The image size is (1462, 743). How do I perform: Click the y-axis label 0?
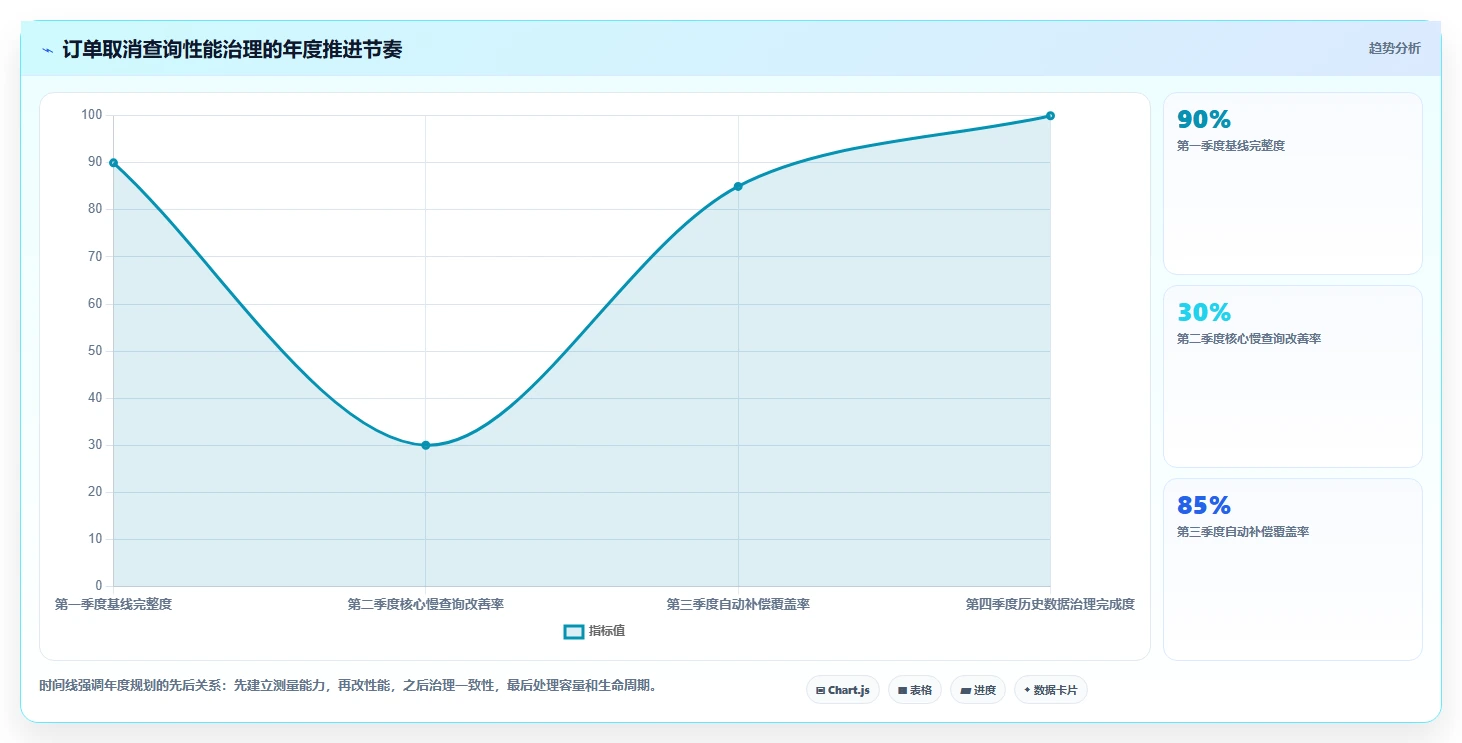click(99, 586)
